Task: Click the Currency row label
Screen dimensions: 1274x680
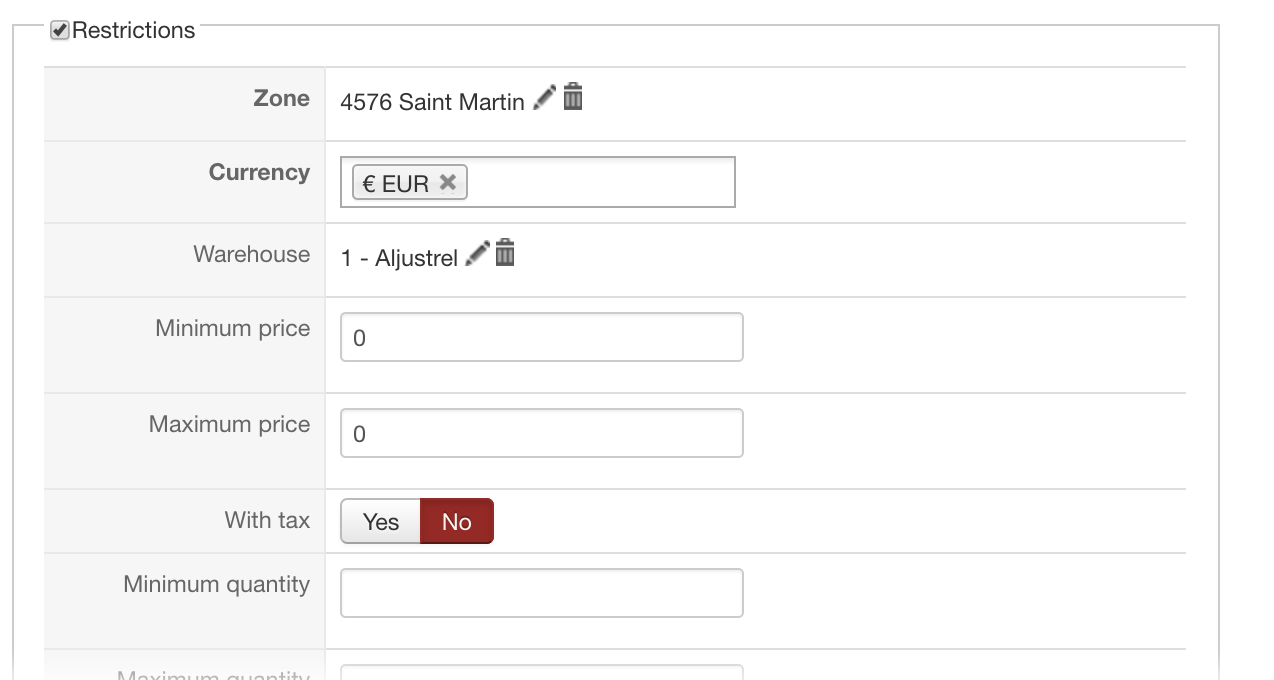Action: tap(260, 172)
